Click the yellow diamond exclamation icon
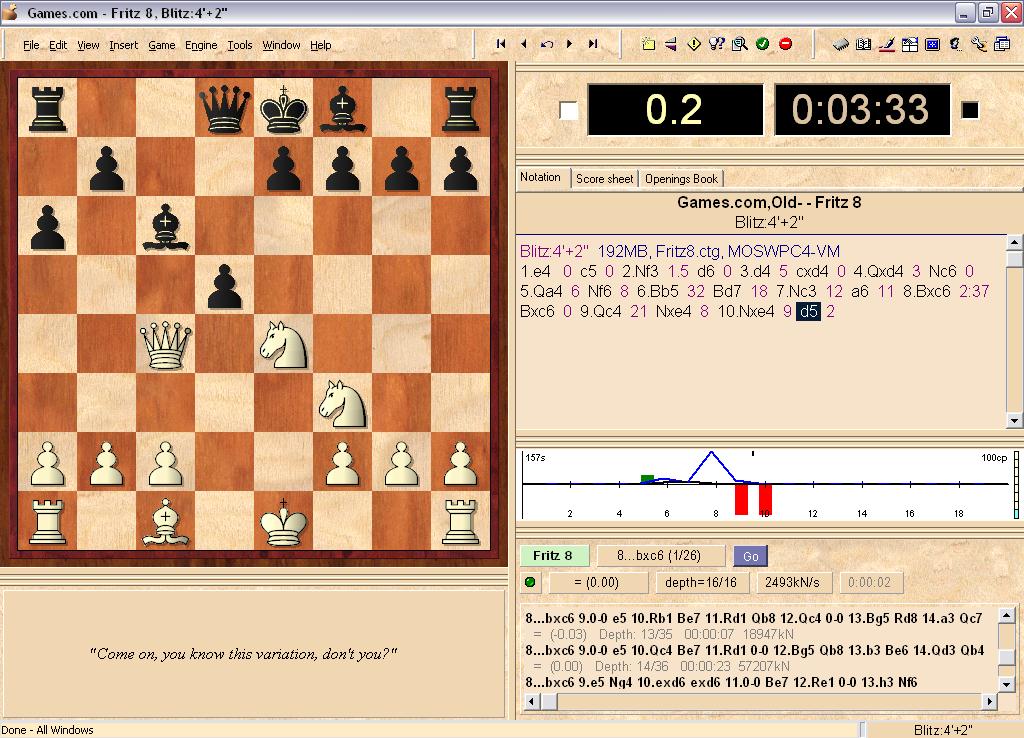1024x738 pixels. [694, 44]
